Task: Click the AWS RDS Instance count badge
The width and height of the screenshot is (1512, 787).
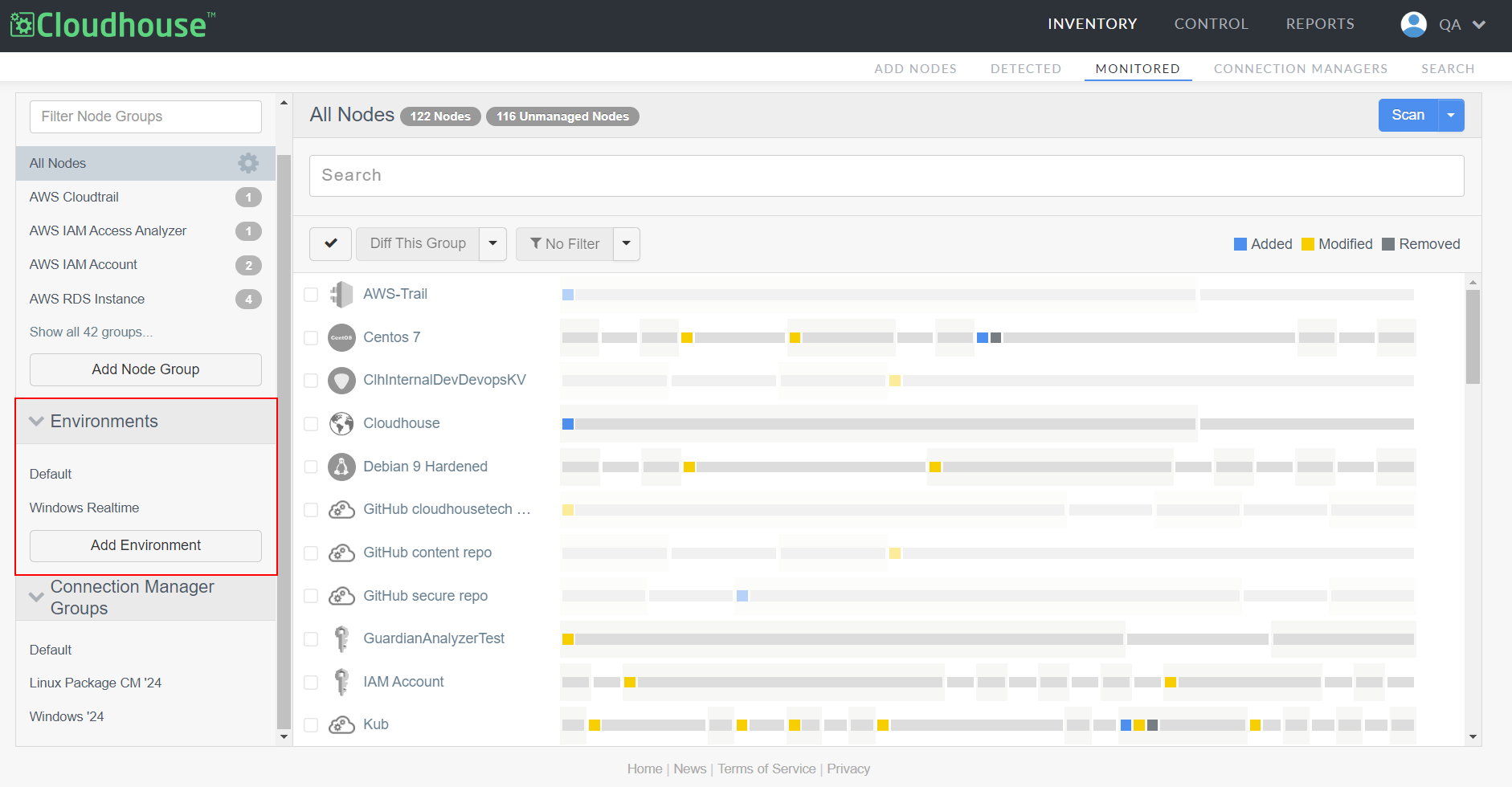Action: pyautogui.click(x=248, y=299)
